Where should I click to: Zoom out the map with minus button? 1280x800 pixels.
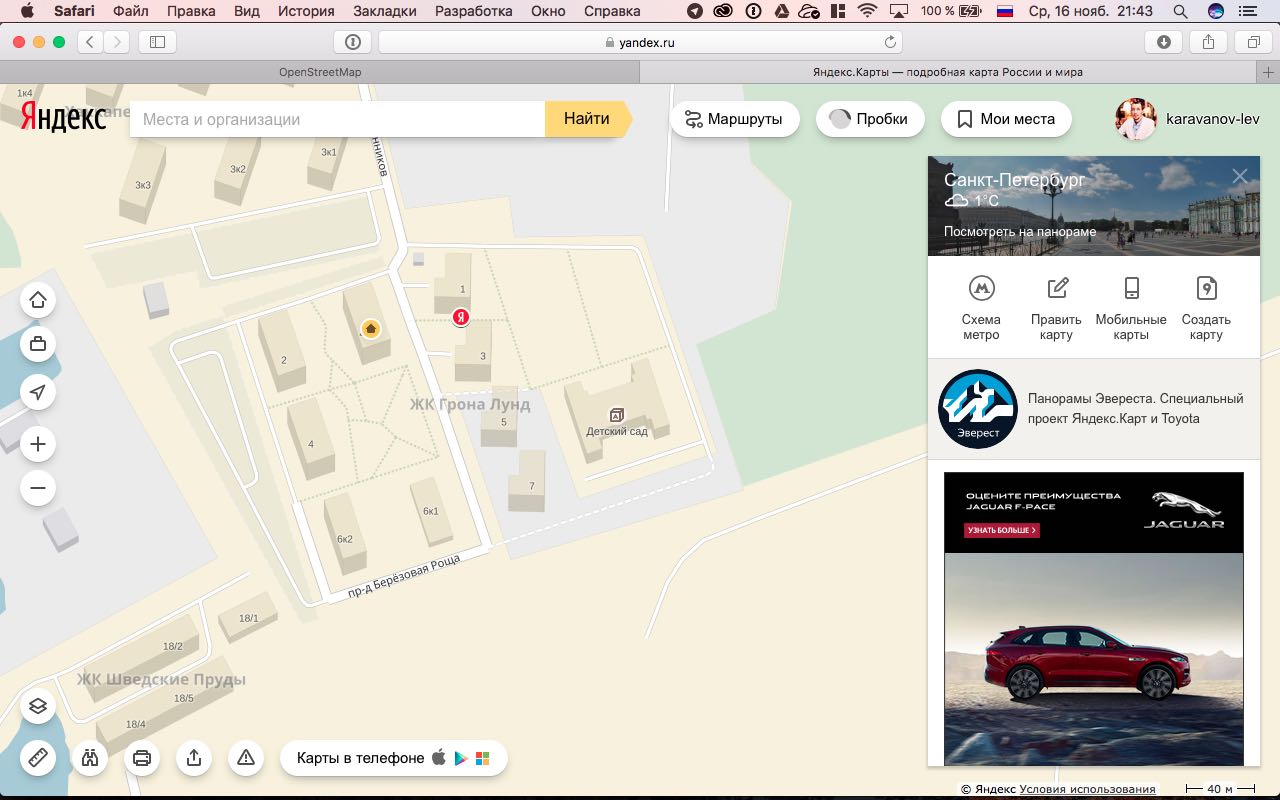[x=38, y=488]
